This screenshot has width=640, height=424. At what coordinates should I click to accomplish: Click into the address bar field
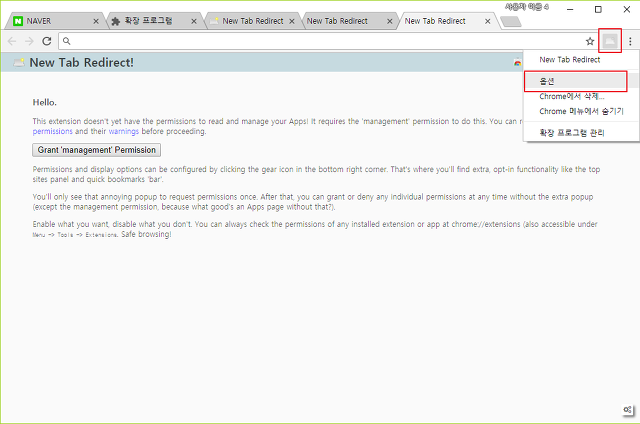(327, 41)
